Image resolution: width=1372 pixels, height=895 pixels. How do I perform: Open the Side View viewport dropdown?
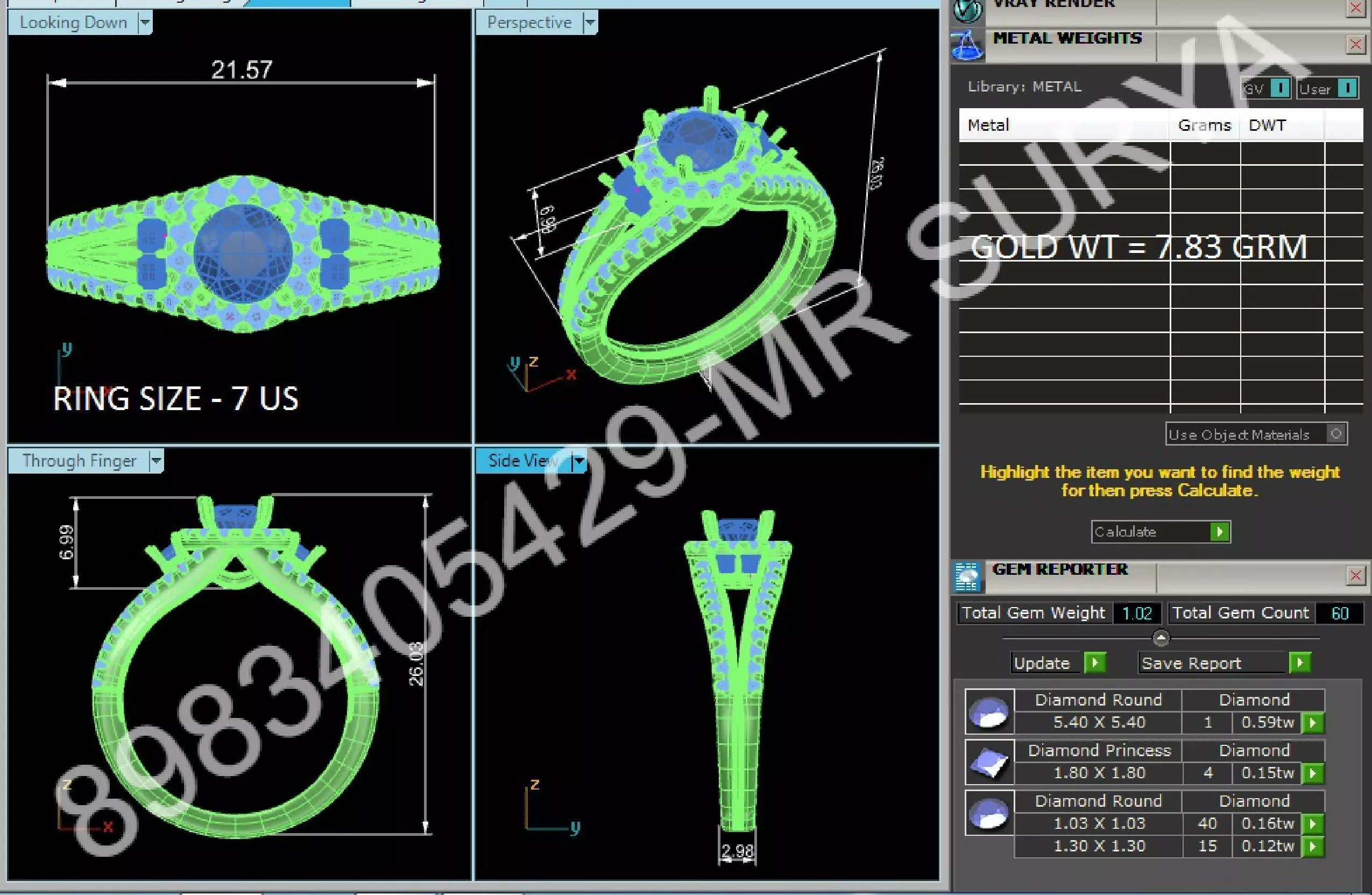[579, 461]
